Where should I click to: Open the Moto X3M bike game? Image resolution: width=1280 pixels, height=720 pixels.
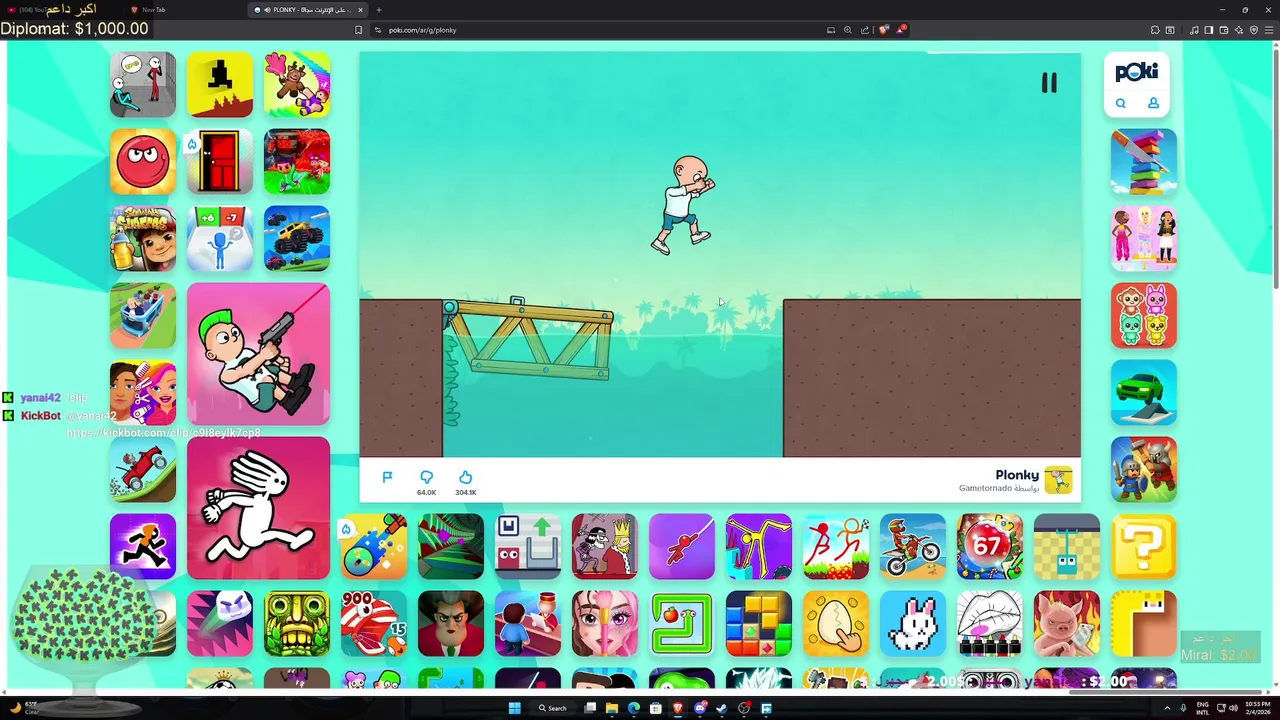[913, 546]
